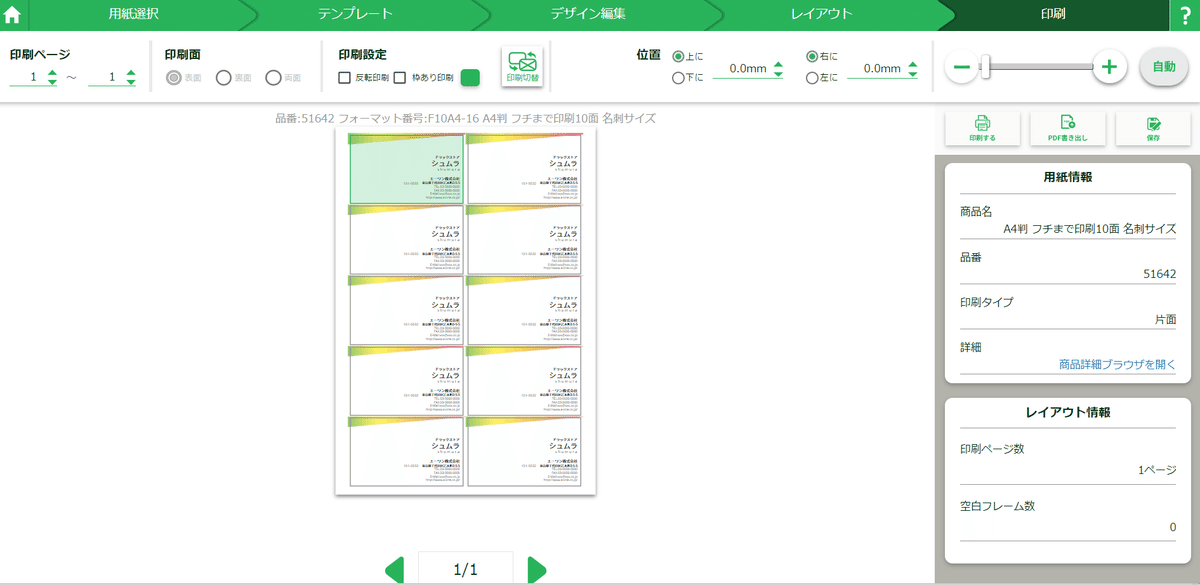The height and width of the screenshot is (585, 1200).
Task: Select the 上に position radio
Action: coord(679,57)
